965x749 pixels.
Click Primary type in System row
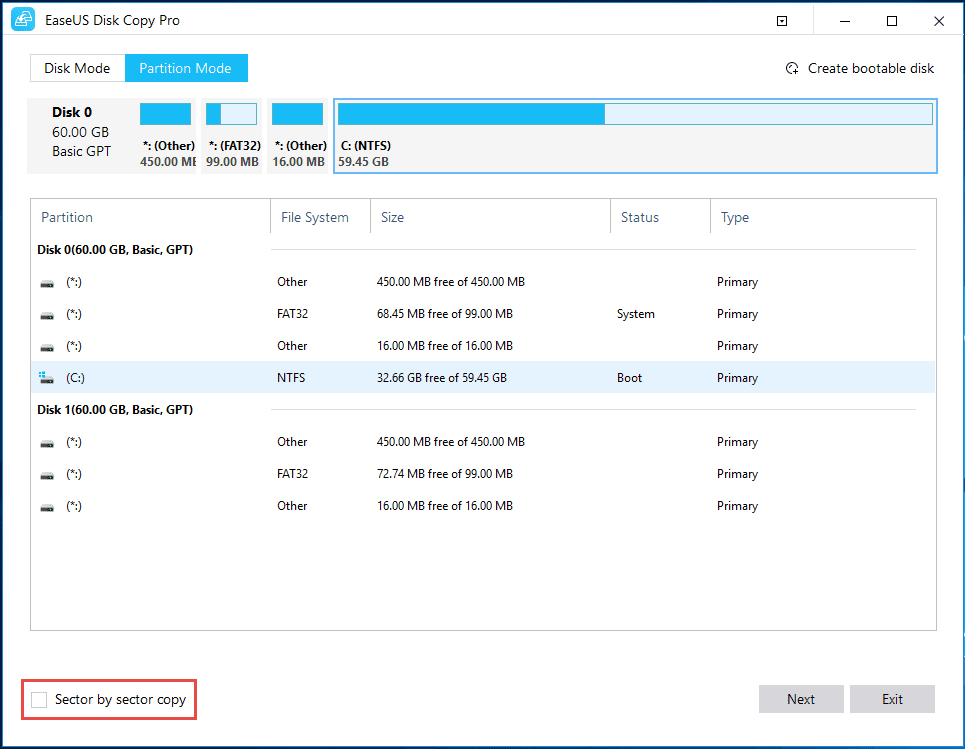pyautogui.click(x=737, y=314)
